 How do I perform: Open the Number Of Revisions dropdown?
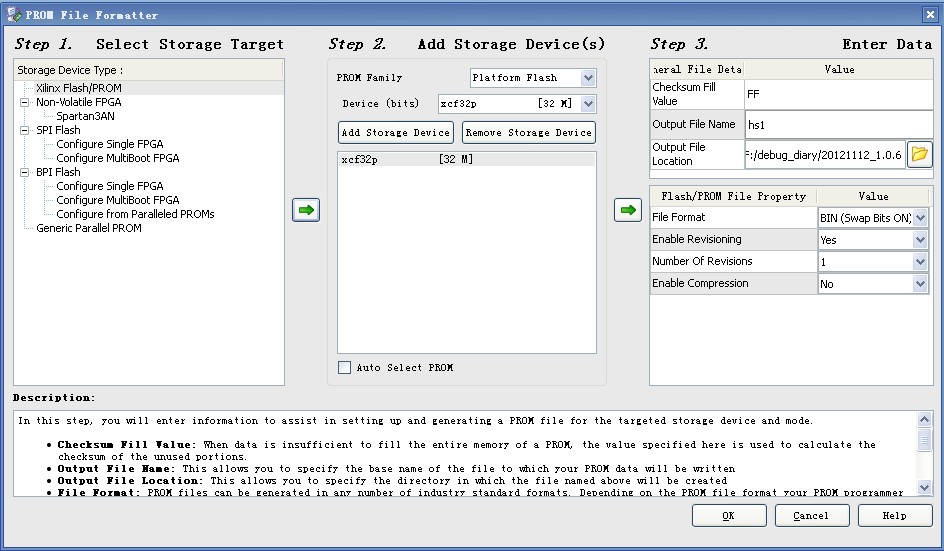coord(920,262)
